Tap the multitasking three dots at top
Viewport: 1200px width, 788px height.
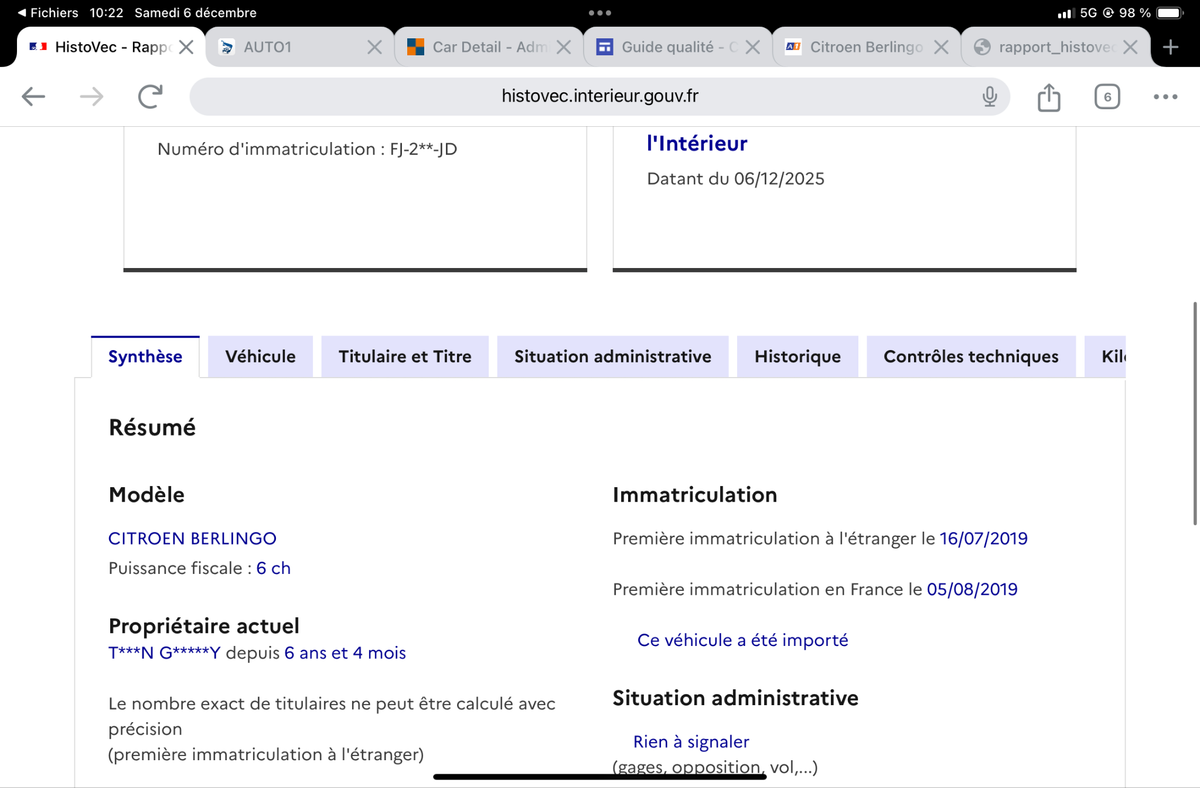tap(600, 13)
